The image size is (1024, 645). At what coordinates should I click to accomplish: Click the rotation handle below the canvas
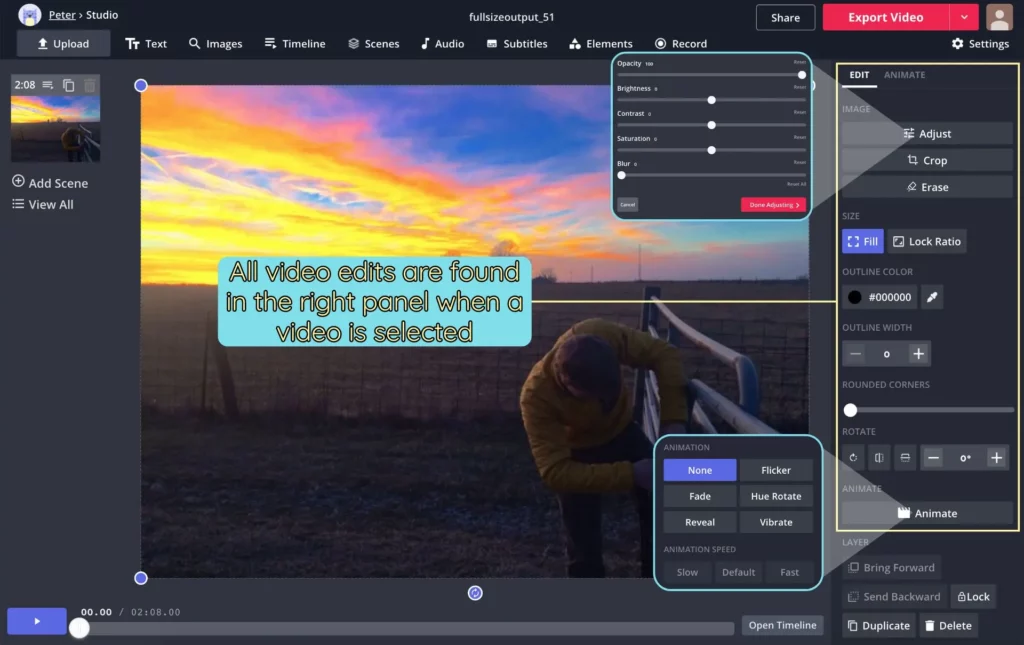[x=475, y=593]
